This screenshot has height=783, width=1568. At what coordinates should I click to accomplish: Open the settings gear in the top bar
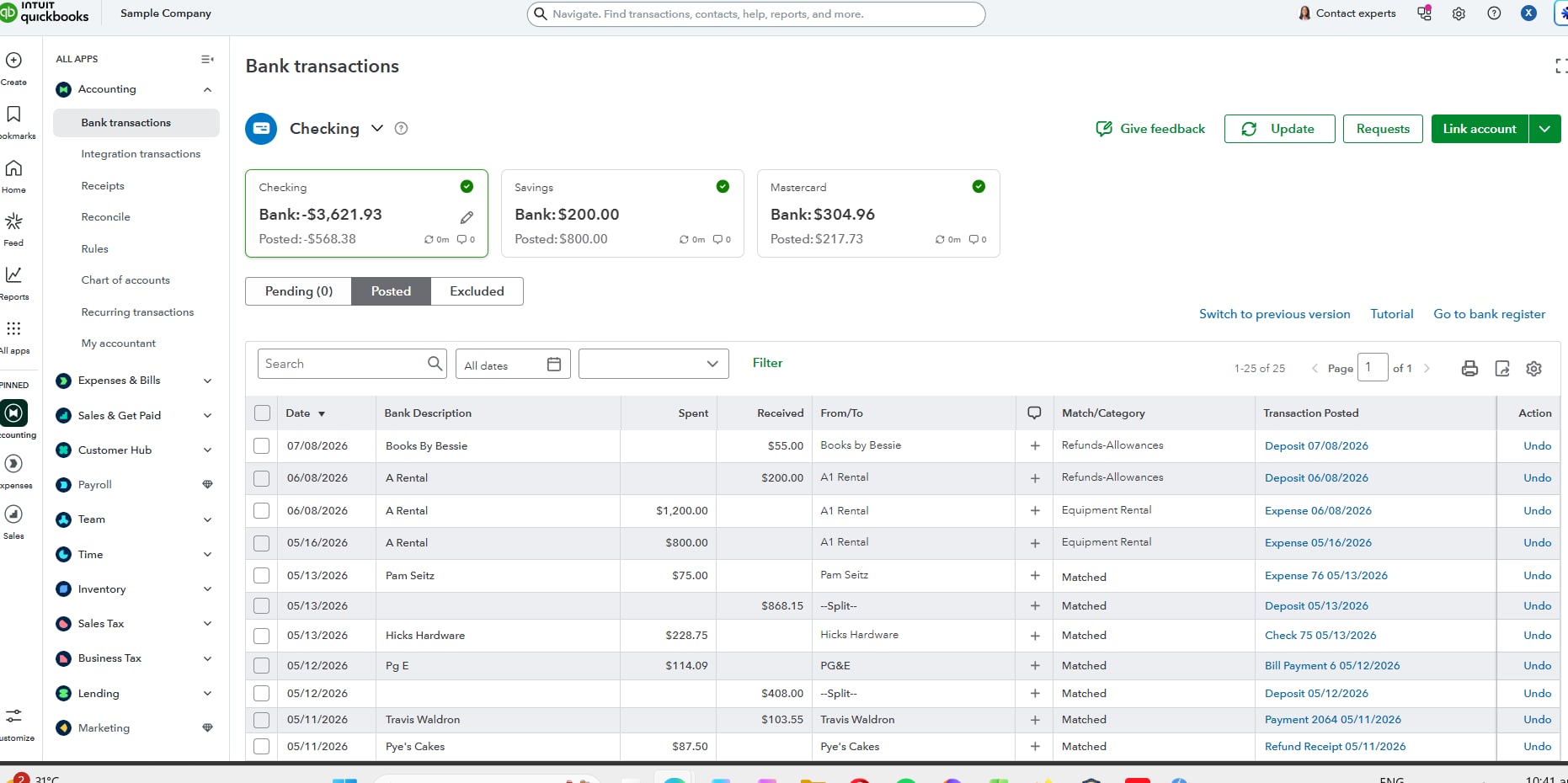(x=1459, y=13)
